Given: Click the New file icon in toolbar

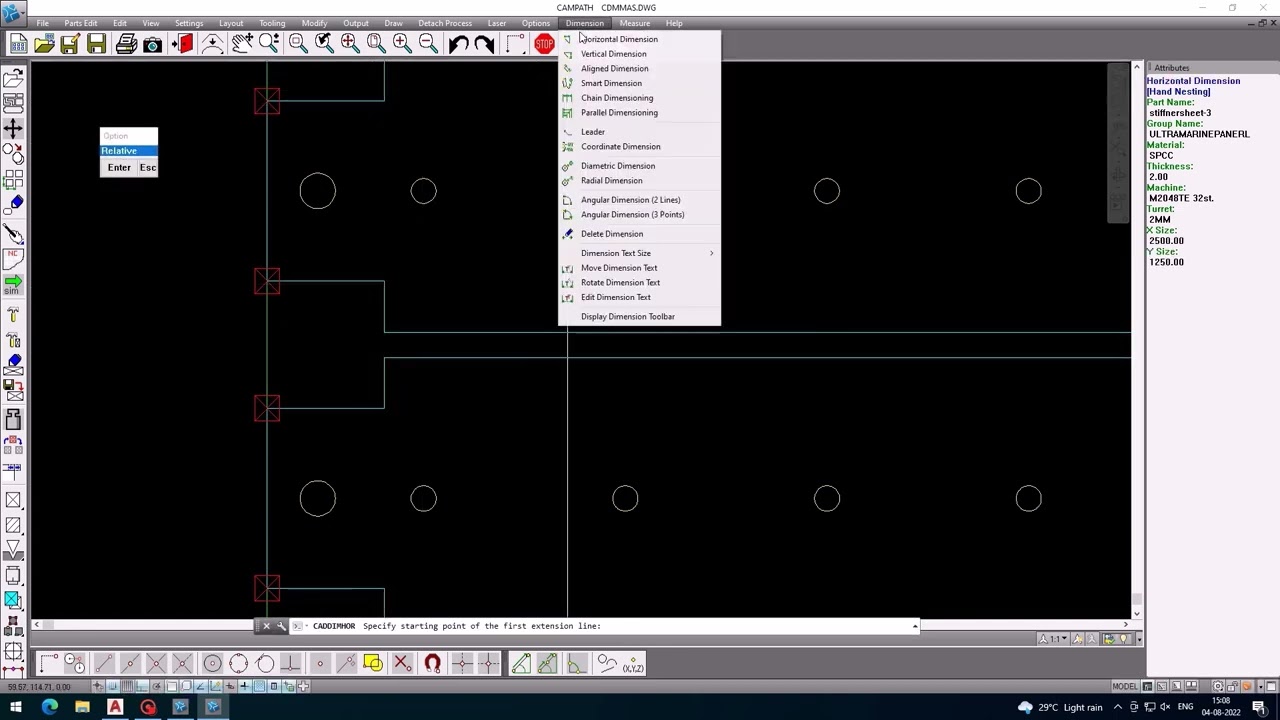Looking at the screenshot, I should coord(18,43).
